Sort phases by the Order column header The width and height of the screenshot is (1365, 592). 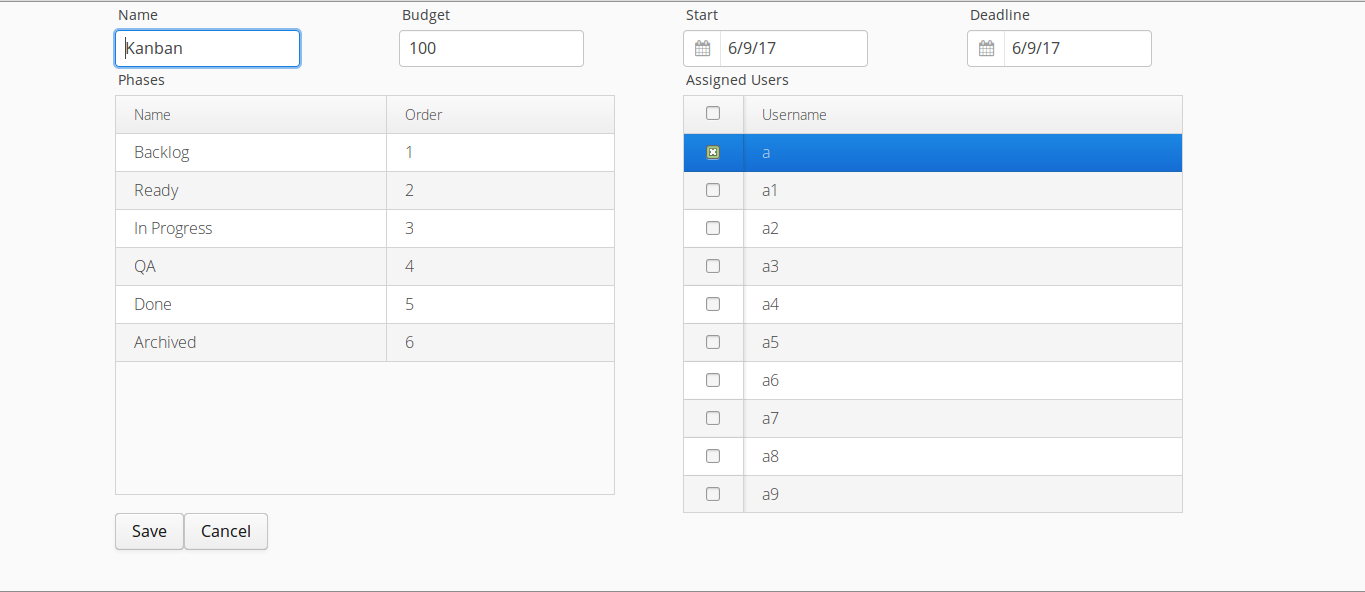pos(500,115)
